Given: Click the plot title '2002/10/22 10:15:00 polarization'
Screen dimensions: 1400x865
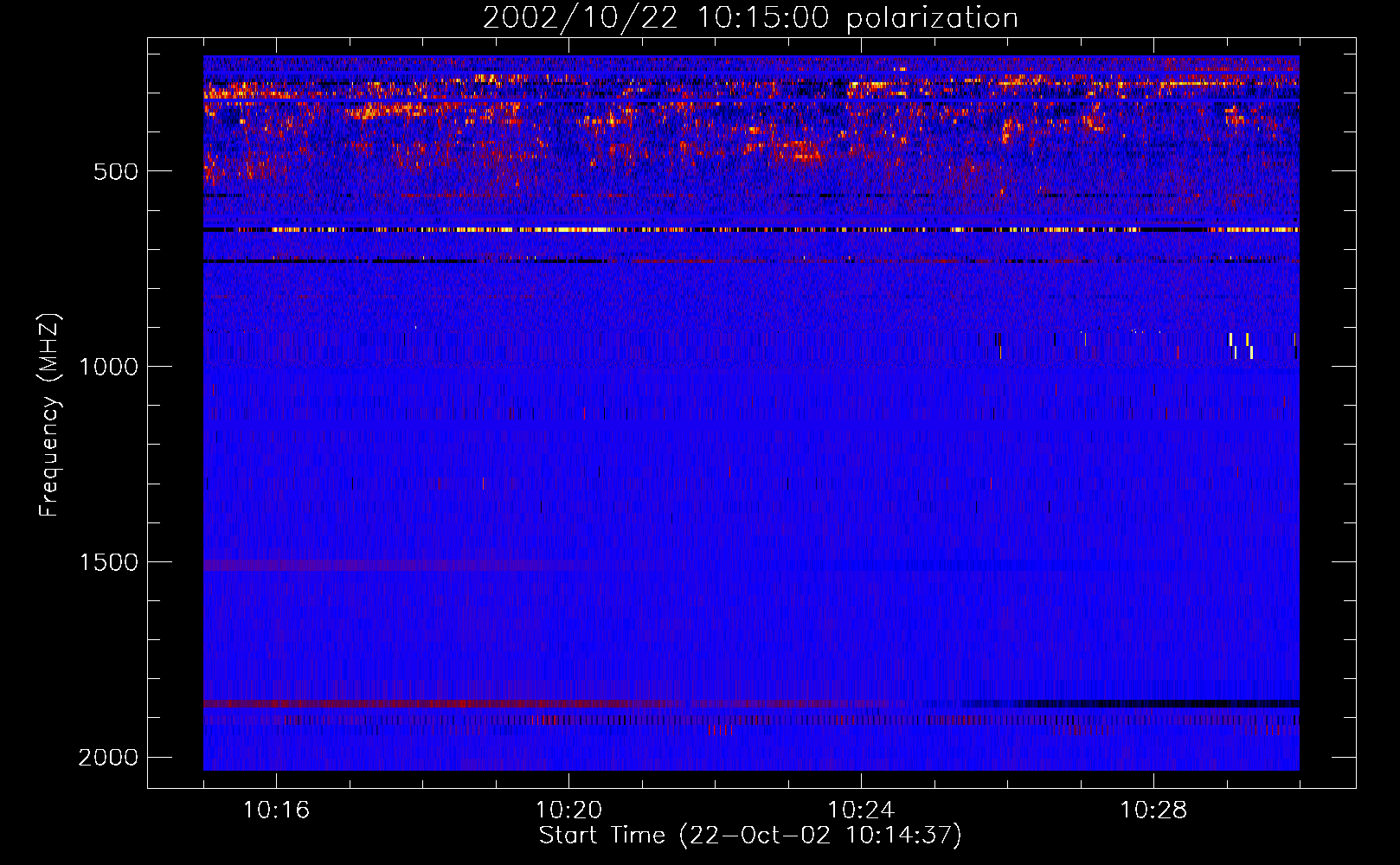Looking at the screenshot, I should coord(750,18).
